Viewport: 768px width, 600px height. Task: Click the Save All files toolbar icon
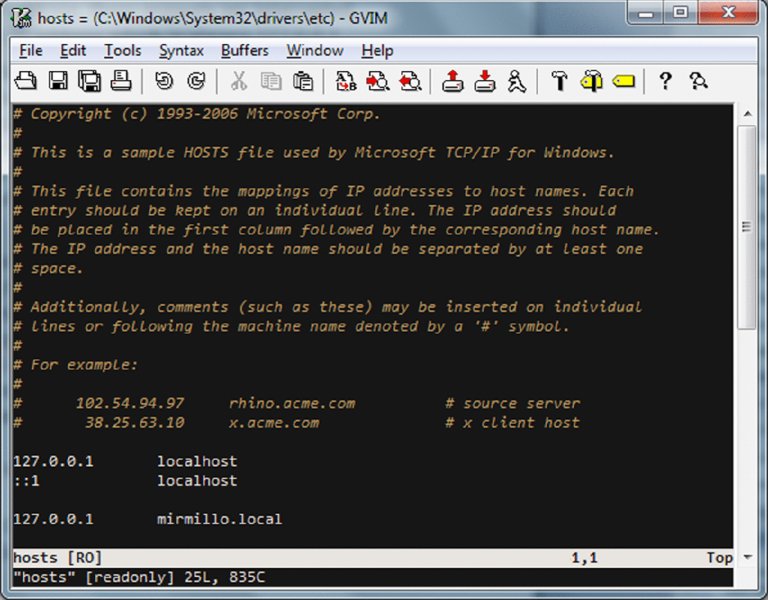pyautogui.click(x=90, y=81)
